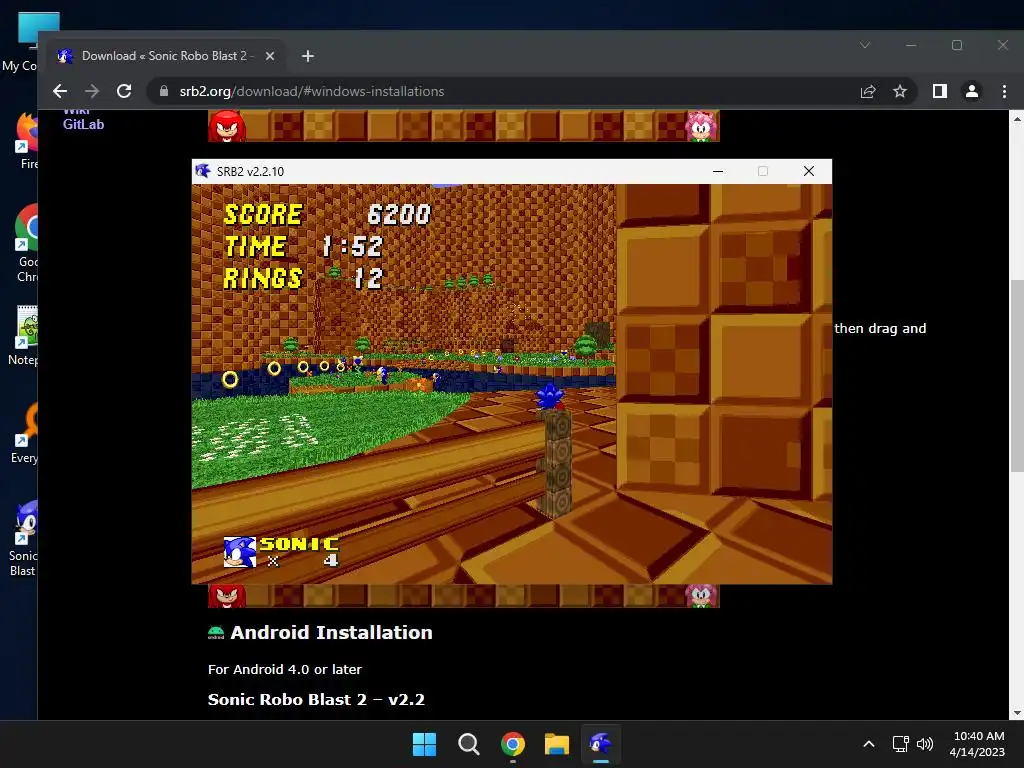Select the Firefox desktop shortcut

[x=26, y=140]
